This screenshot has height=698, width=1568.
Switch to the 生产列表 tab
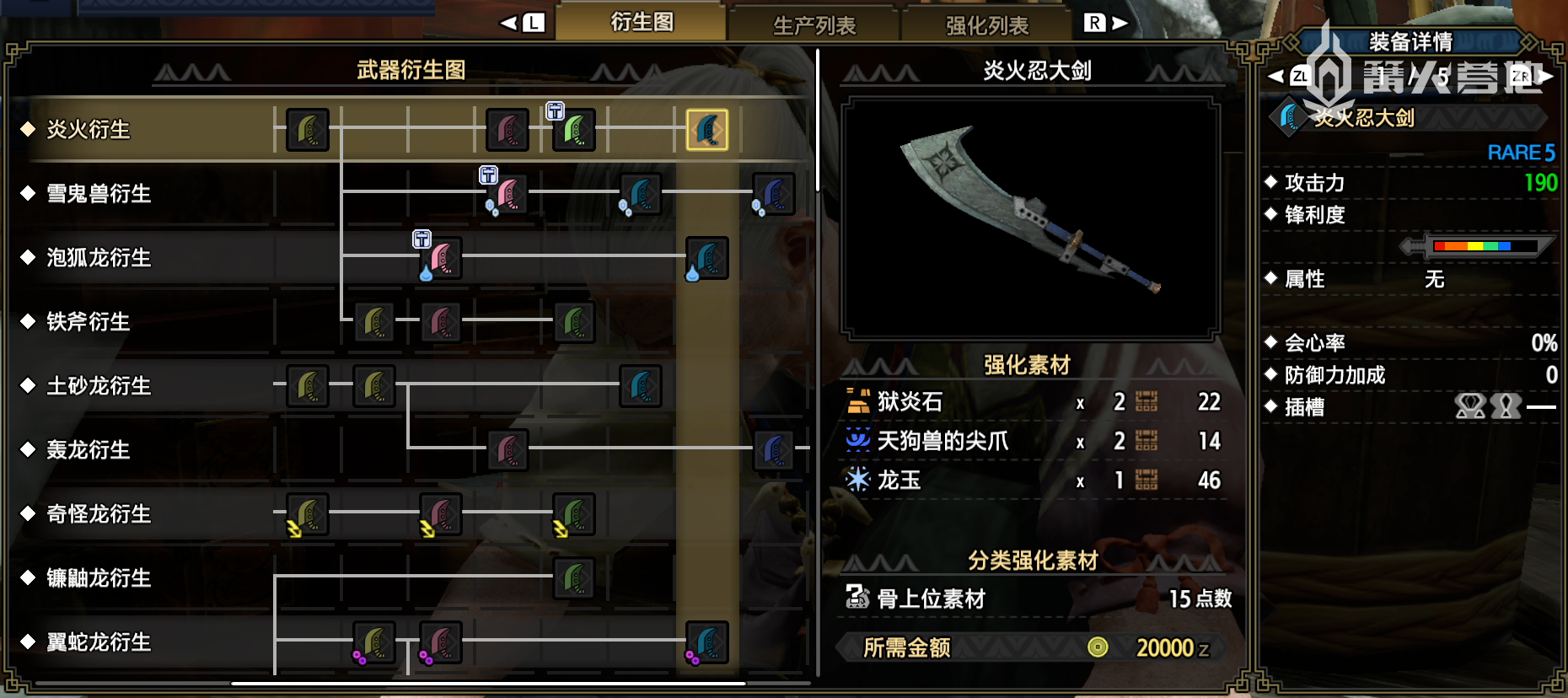pos(814,25)
